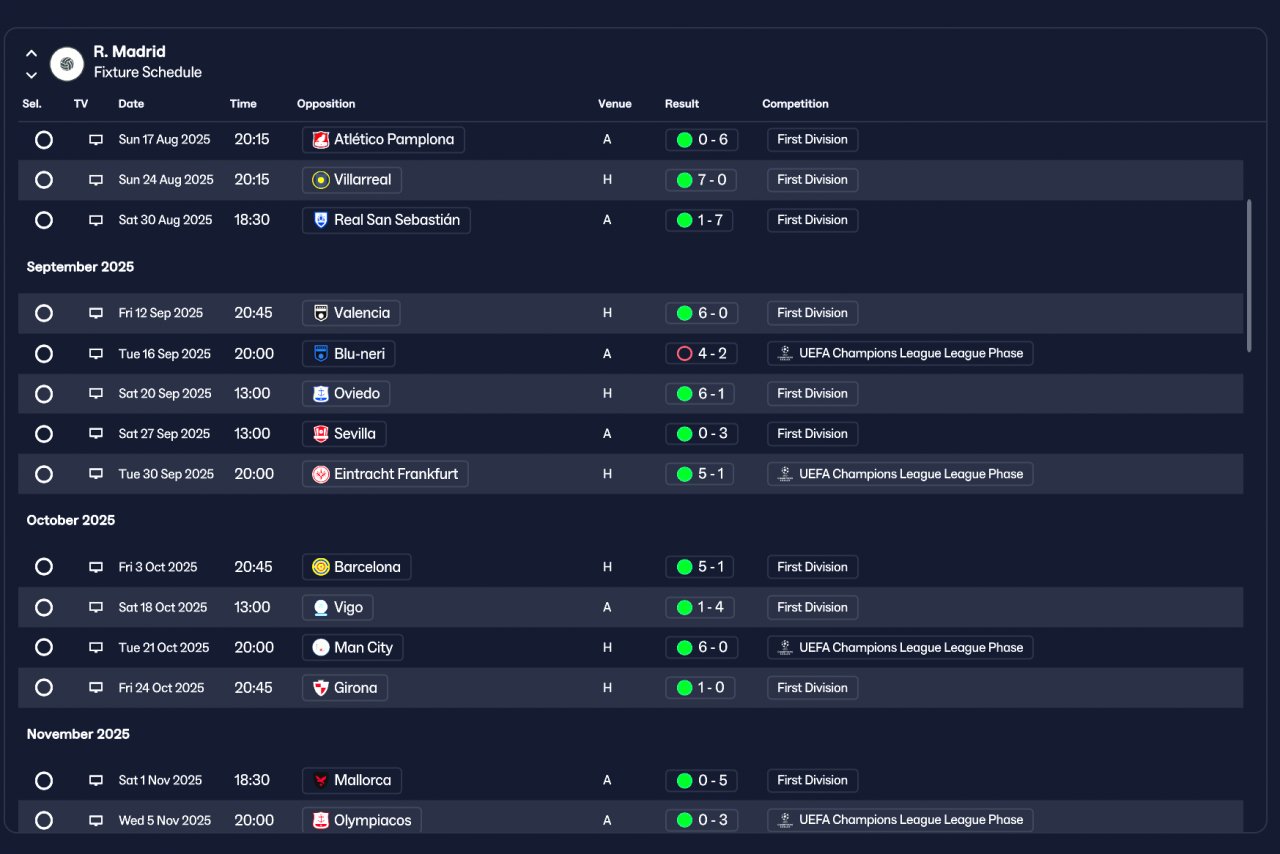The width and height of the screenshot is (1280, 854).
Task: Click the TV icon for the Barcelona fixture
Action: (x=96, y=567)
